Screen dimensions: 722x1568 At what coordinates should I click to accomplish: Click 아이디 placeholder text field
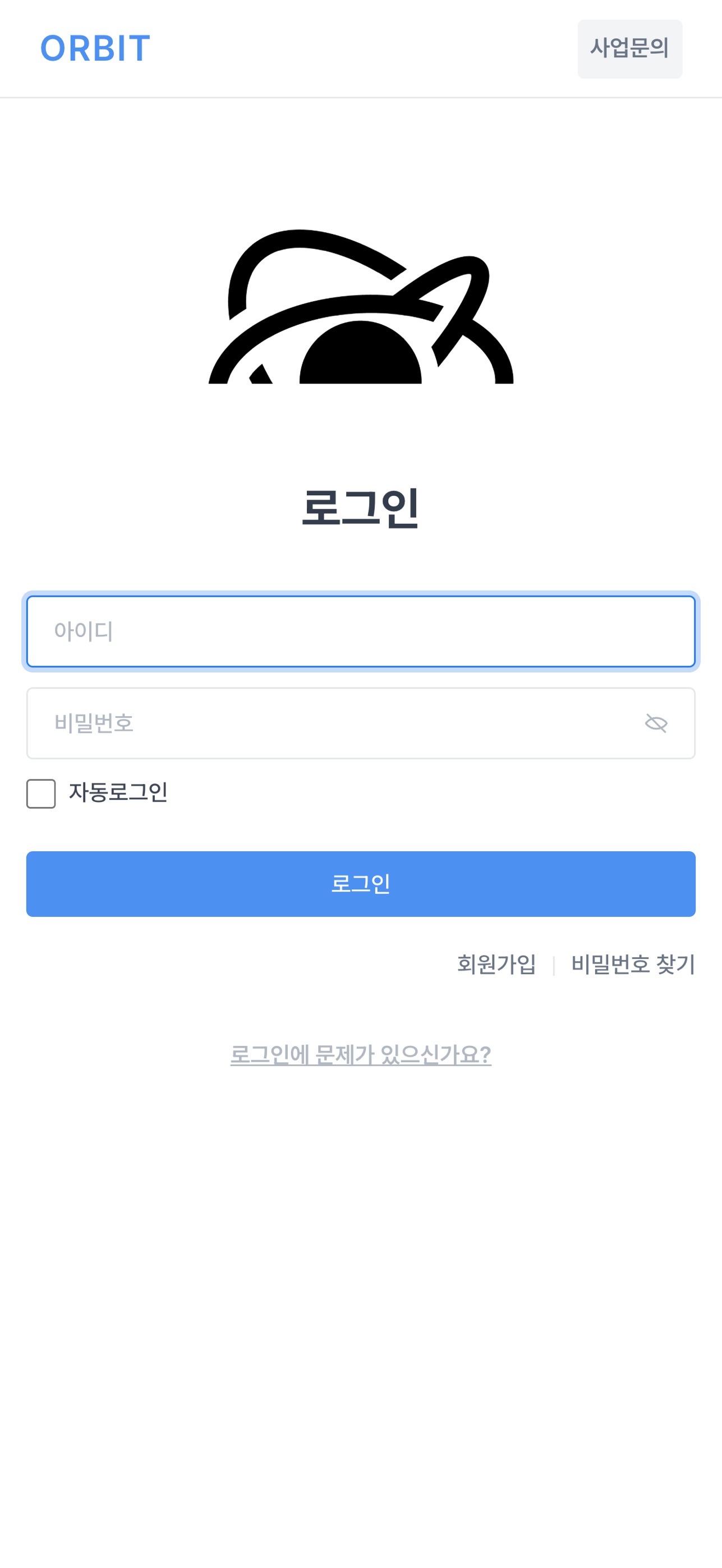360,631
